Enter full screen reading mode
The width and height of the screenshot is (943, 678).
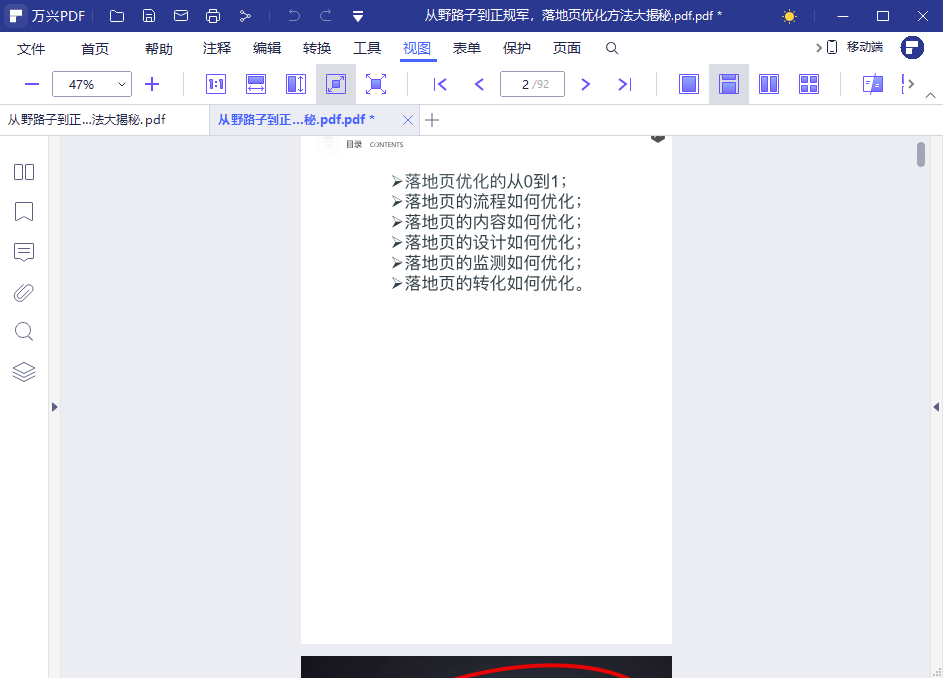376,84
